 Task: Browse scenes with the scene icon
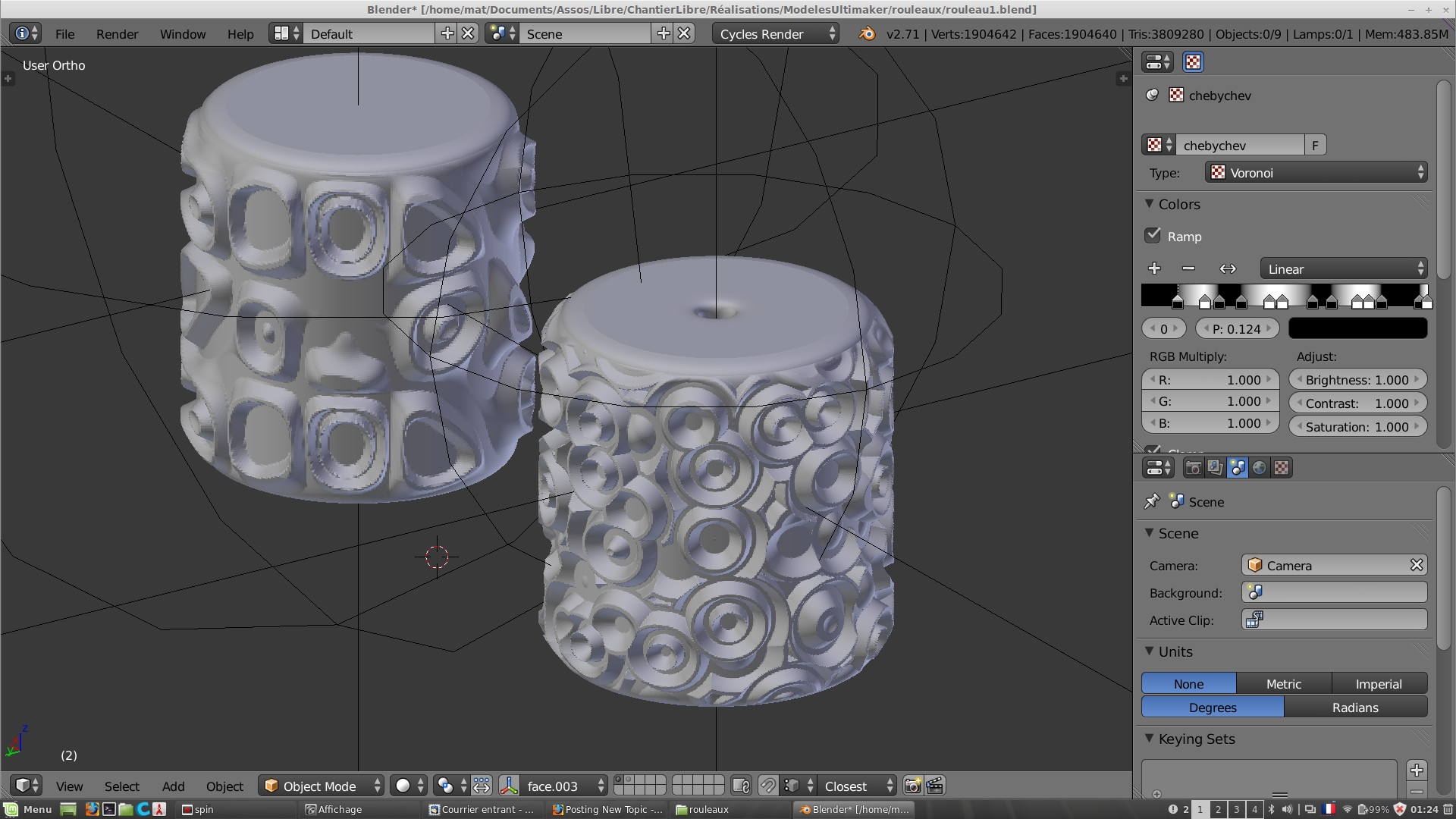tap(503, 33)
